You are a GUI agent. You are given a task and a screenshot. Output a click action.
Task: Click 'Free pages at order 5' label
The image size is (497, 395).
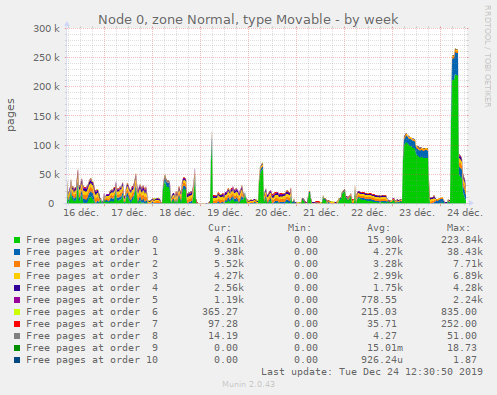(x=92, y=300)
